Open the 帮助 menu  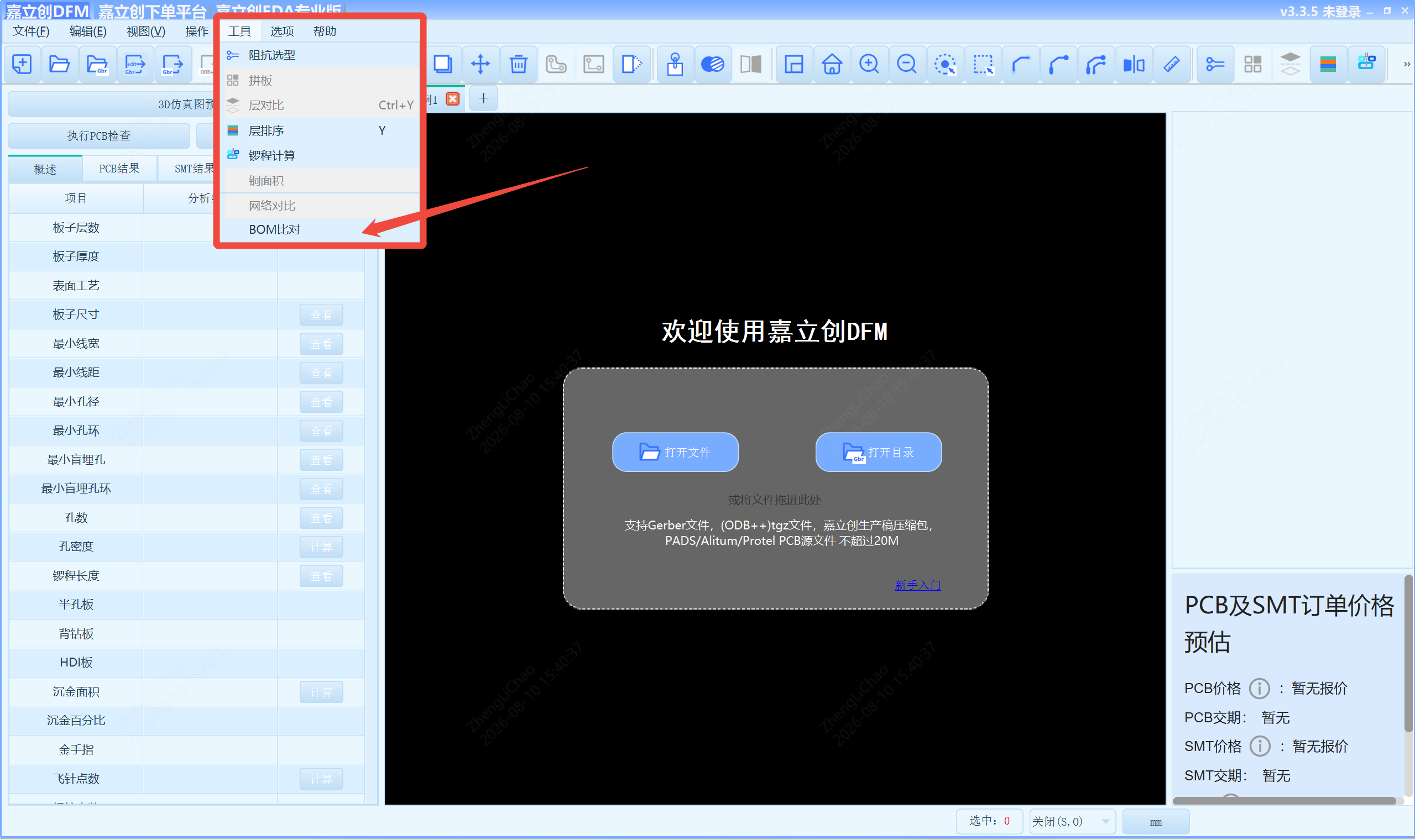click(x=325, y=31)
